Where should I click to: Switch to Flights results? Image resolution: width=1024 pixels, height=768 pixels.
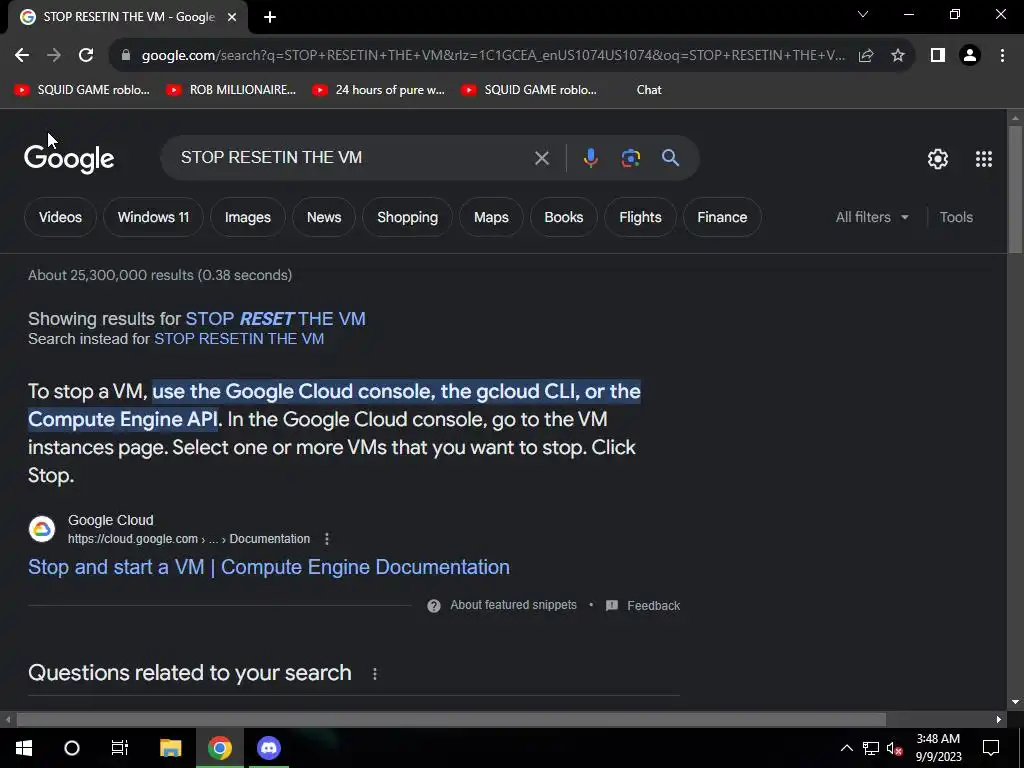point(640,217)
